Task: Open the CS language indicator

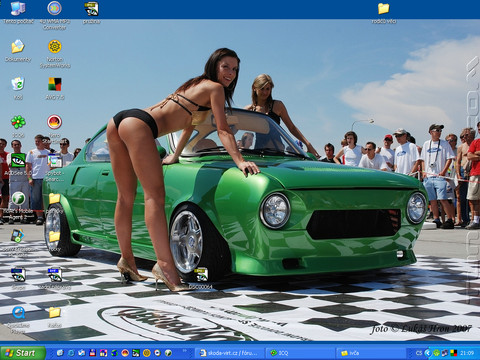Action: [x=419, y=353]
